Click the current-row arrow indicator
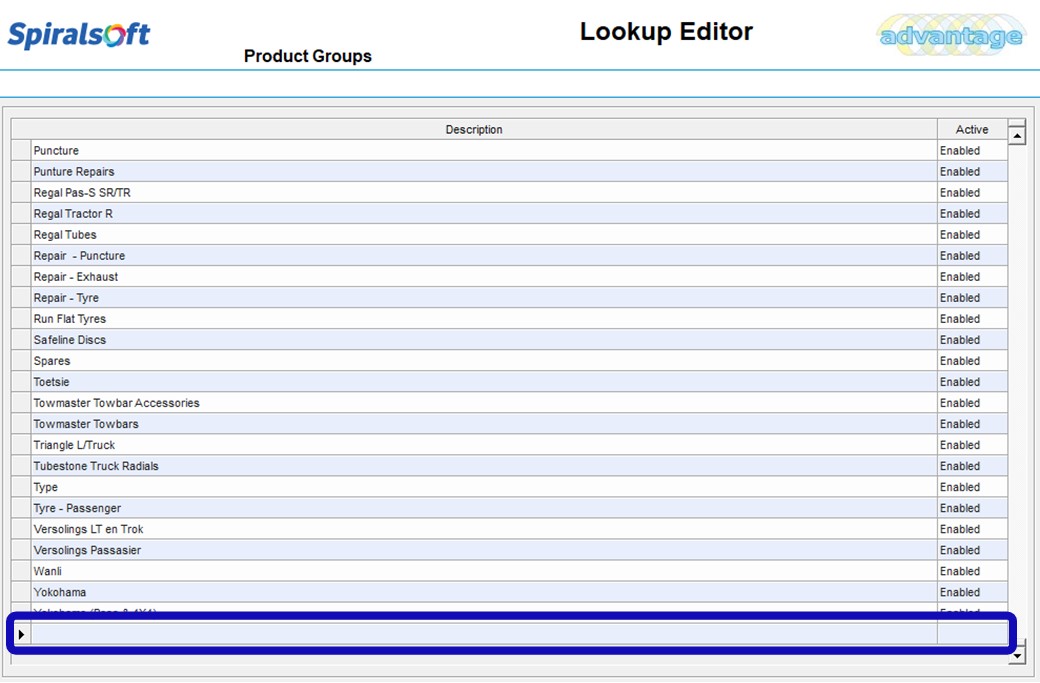1040x683 pixels. point(21,635)
